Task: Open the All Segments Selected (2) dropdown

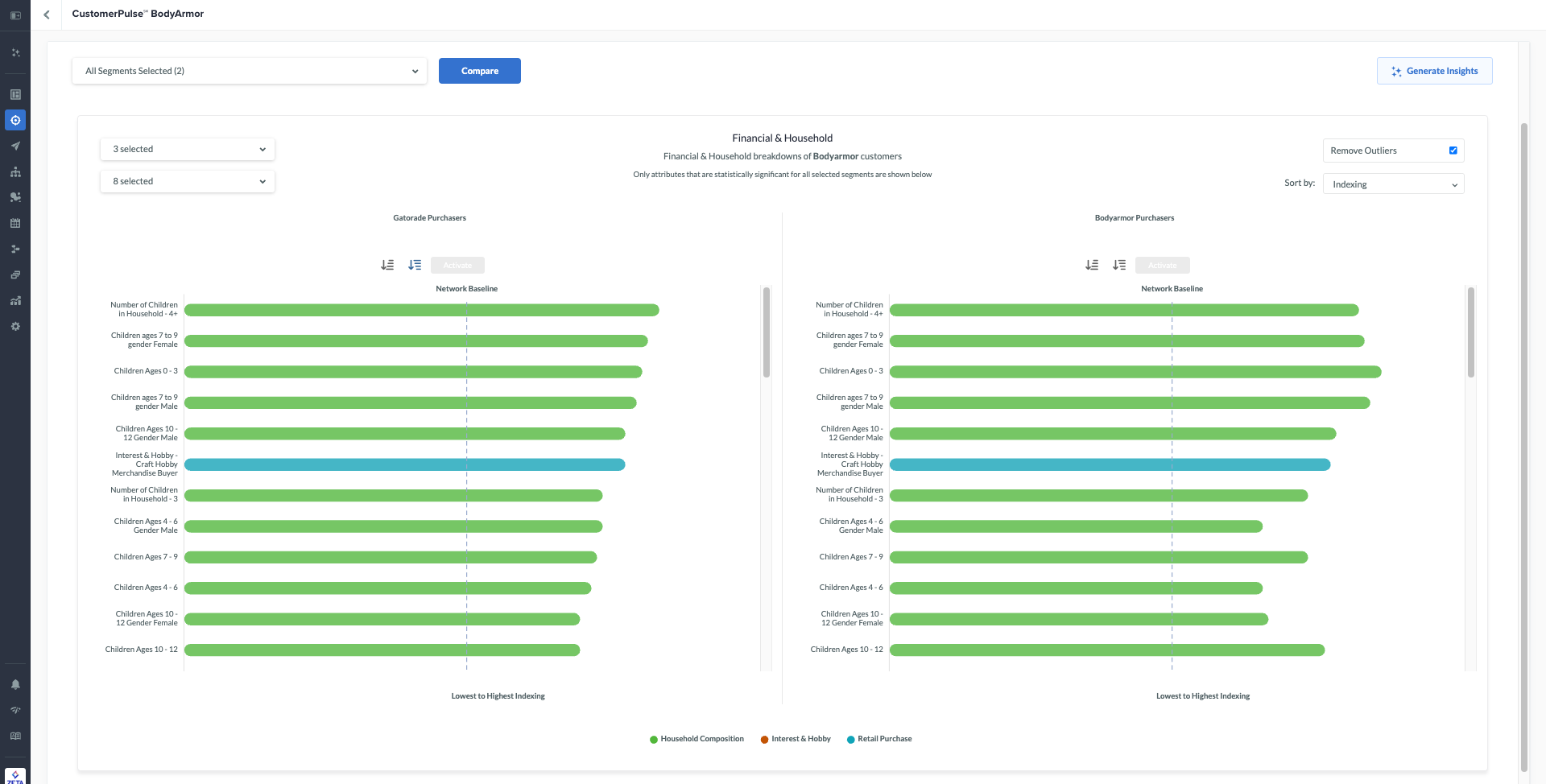Action: coord(250,71)
